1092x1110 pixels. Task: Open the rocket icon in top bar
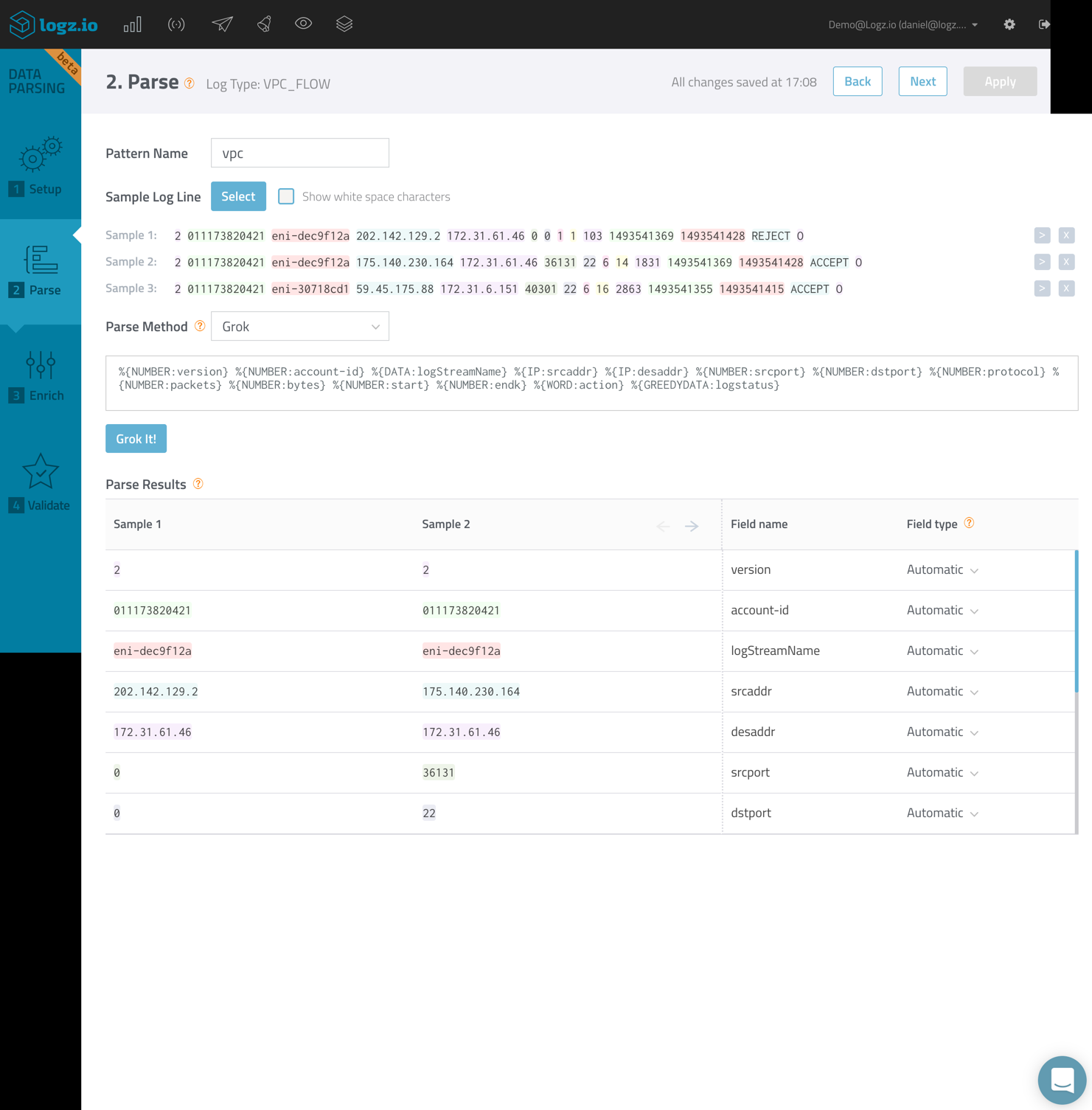264,24
